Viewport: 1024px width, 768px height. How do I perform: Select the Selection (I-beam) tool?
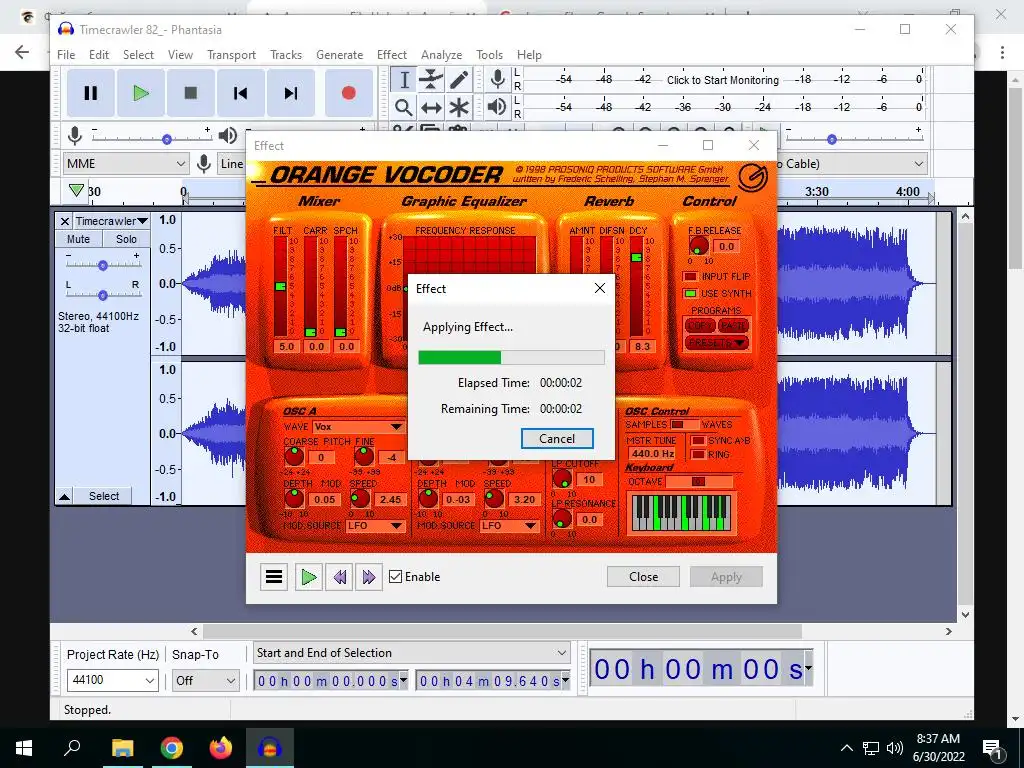click(404, 80)
